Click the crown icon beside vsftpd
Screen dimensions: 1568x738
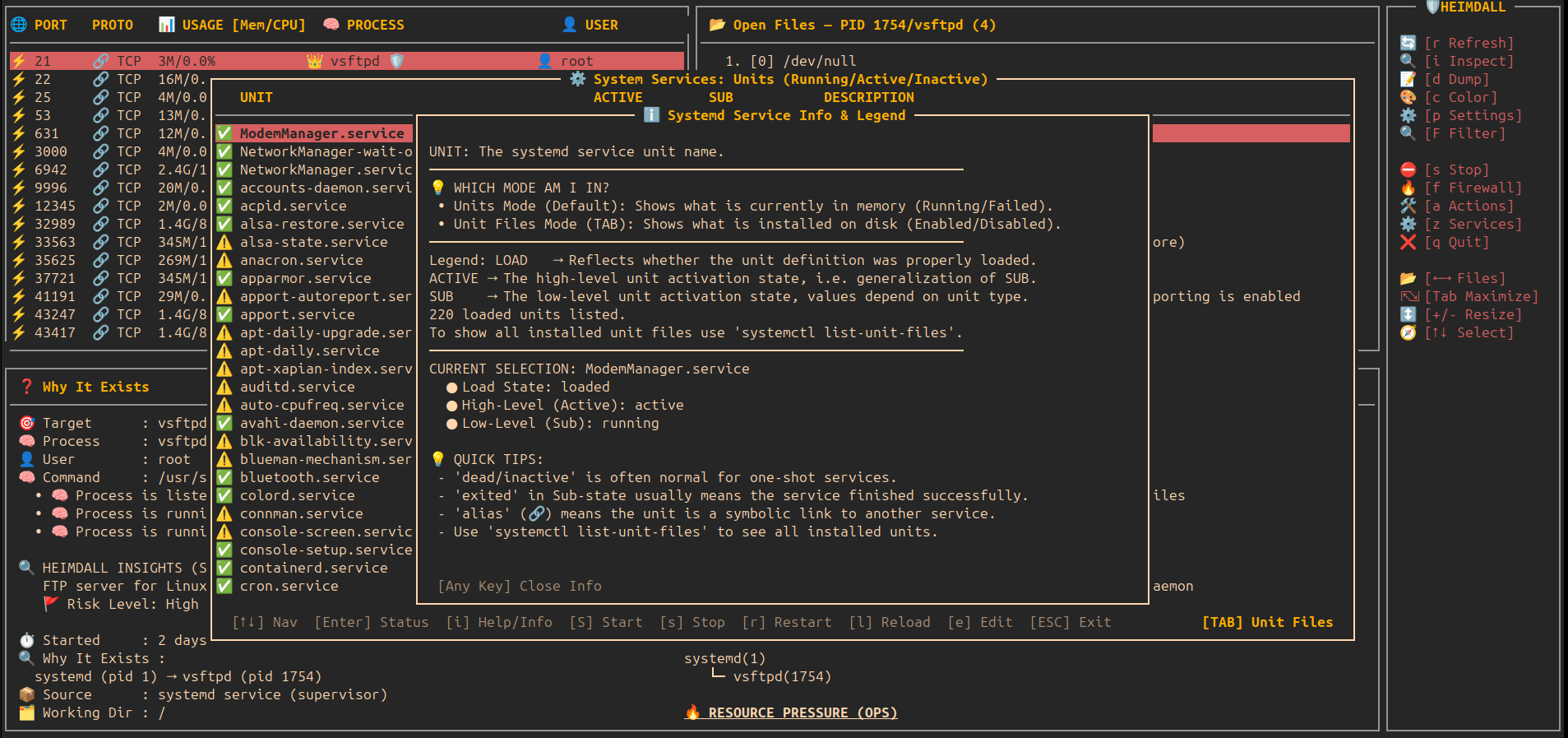click(314, 61)
